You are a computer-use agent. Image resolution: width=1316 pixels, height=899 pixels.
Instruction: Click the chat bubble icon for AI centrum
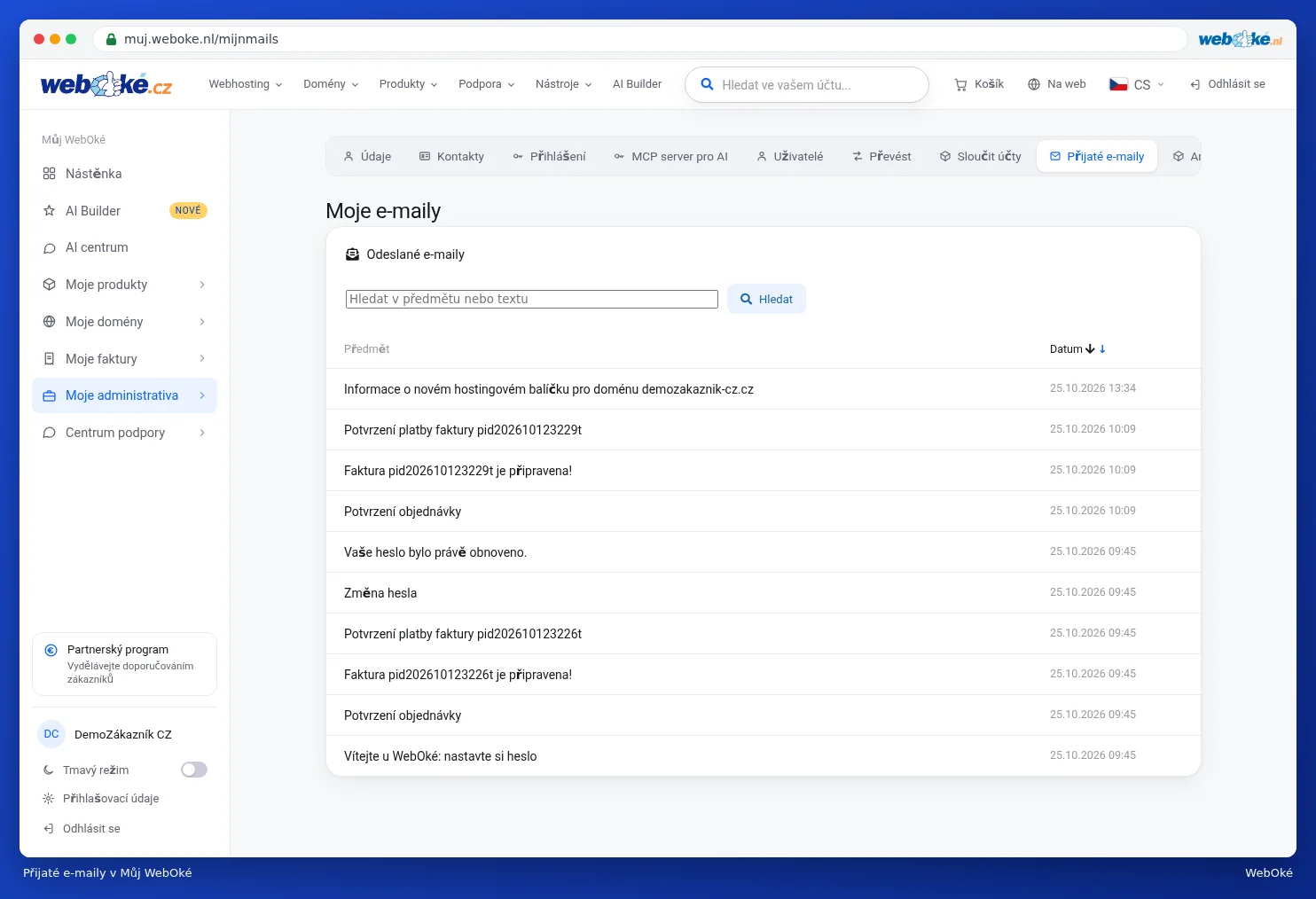coord(50,248)
